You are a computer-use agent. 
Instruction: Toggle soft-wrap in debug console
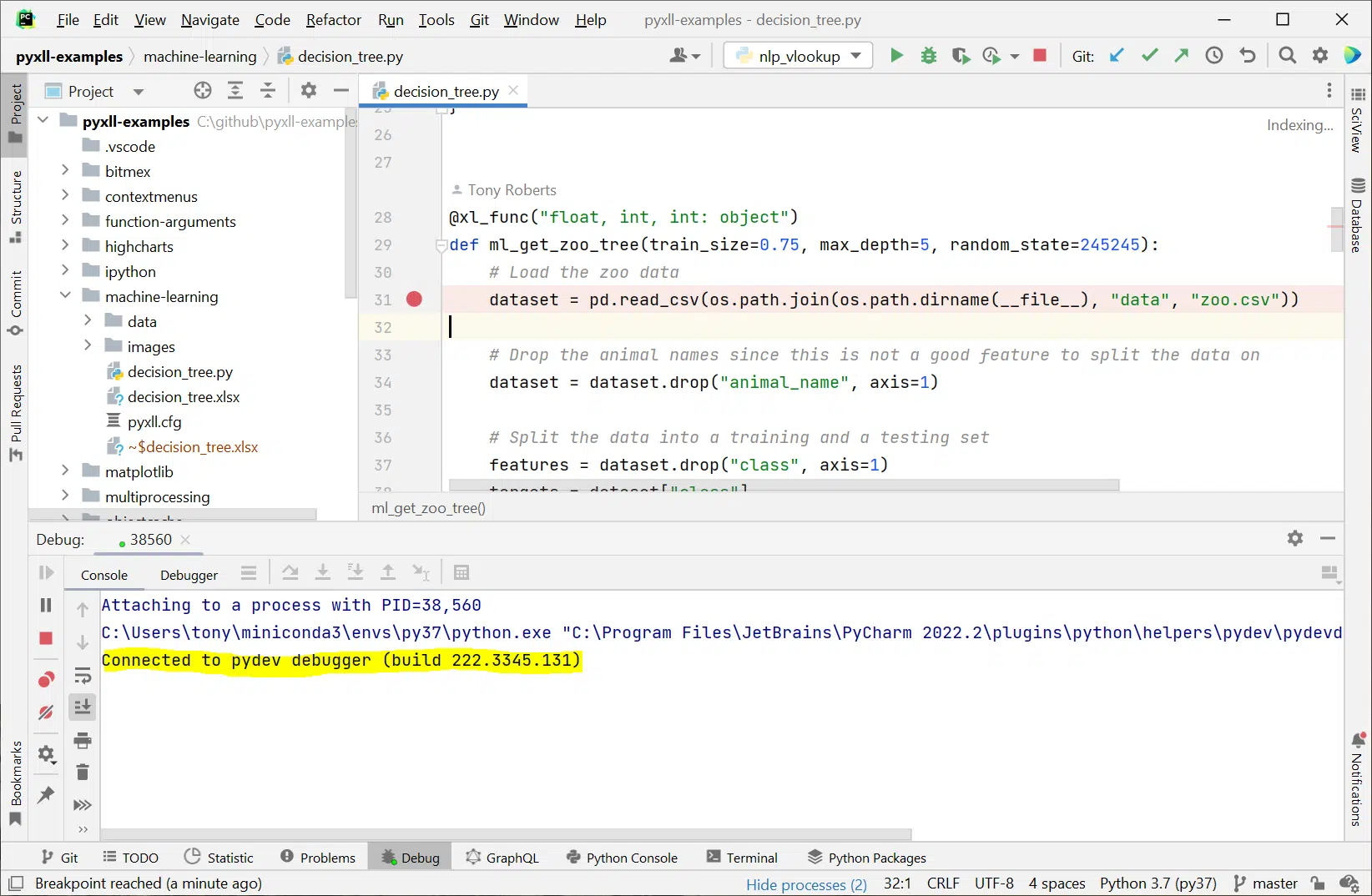coord(83,675)
